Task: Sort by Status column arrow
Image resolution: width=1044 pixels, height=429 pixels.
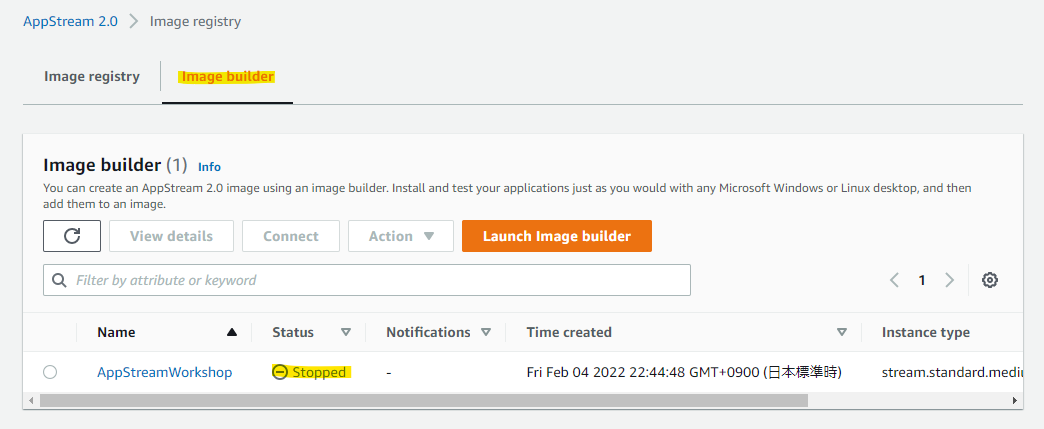Action: (x=346, y=332)
